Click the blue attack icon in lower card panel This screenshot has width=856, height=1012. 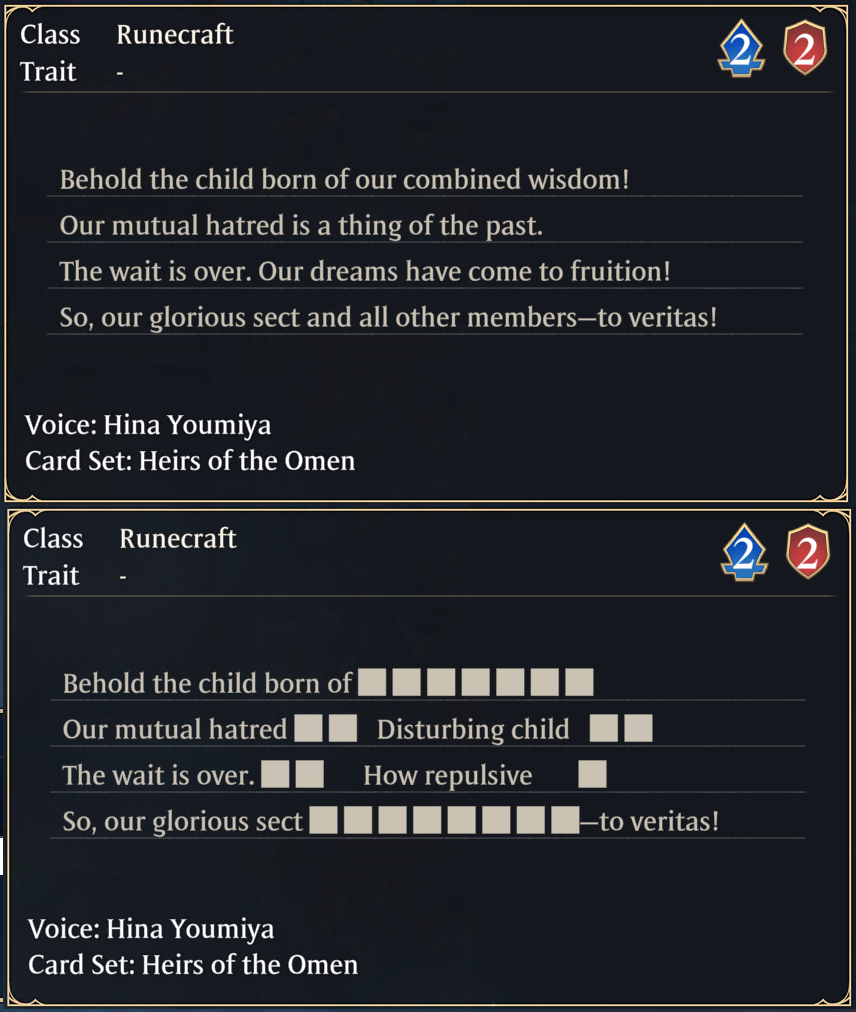[x=744, y=555]
